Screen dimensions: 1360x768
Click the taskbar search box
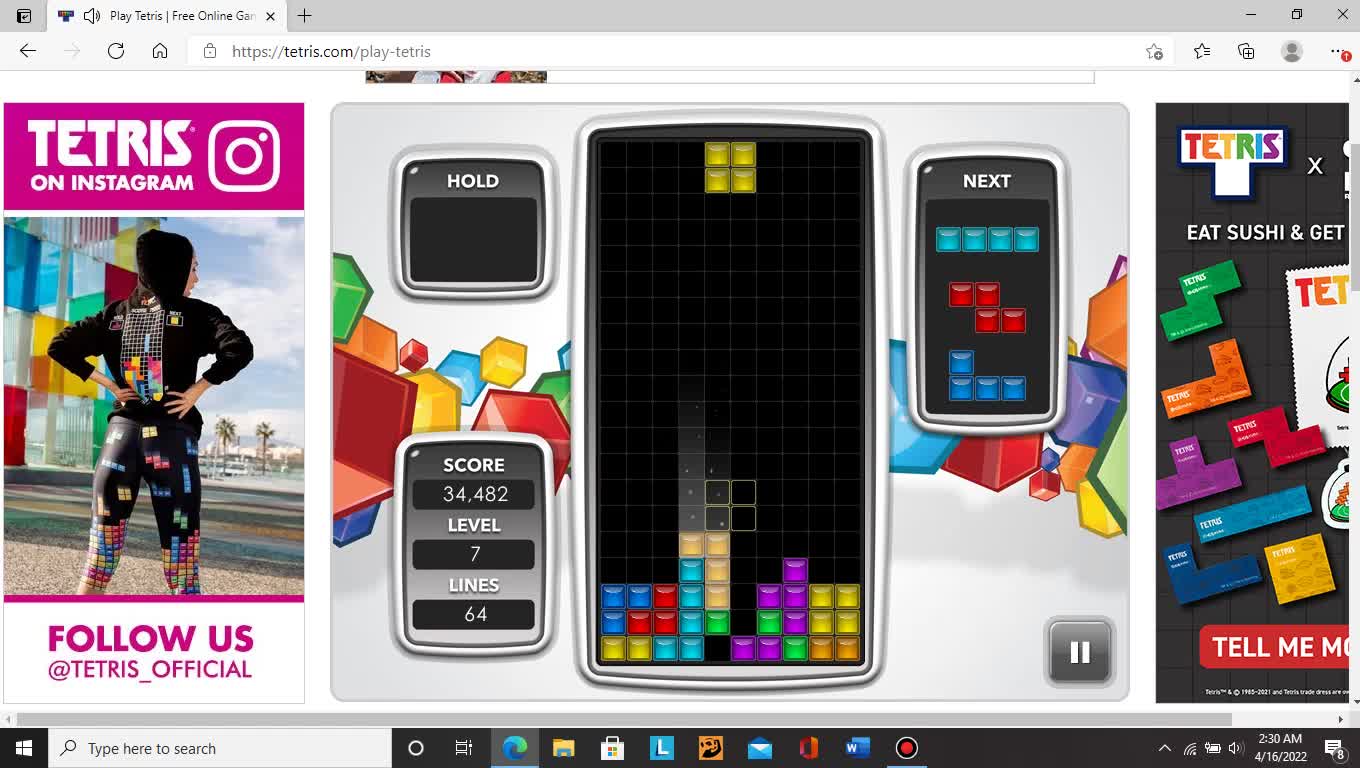(220, 748)
